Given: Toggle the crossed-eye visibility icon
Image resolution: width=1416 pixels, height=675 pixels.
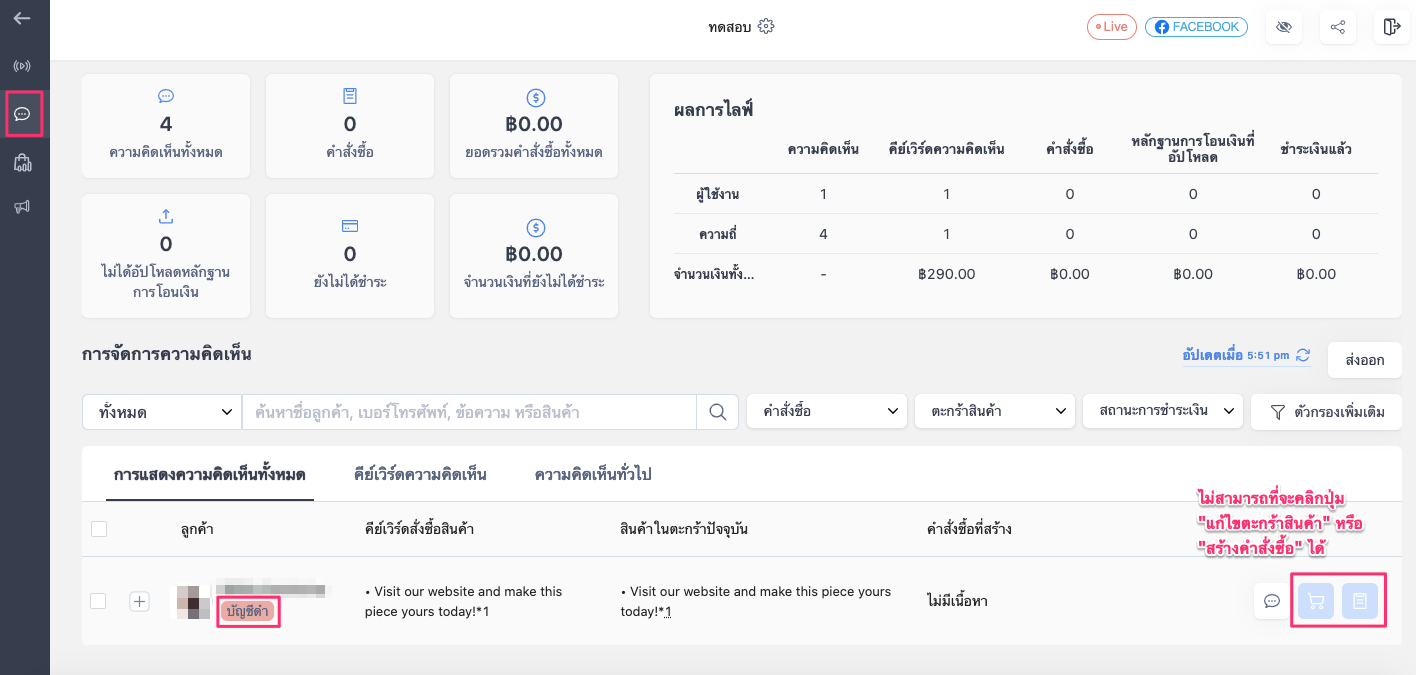Looking at the screenshot, I should 1284,27.
